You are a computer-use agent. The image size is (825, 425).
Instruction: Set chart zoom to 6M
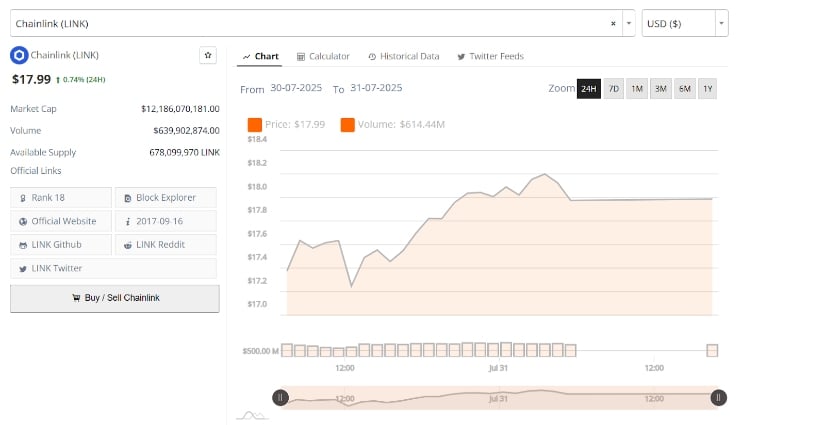tap(685, 89)
